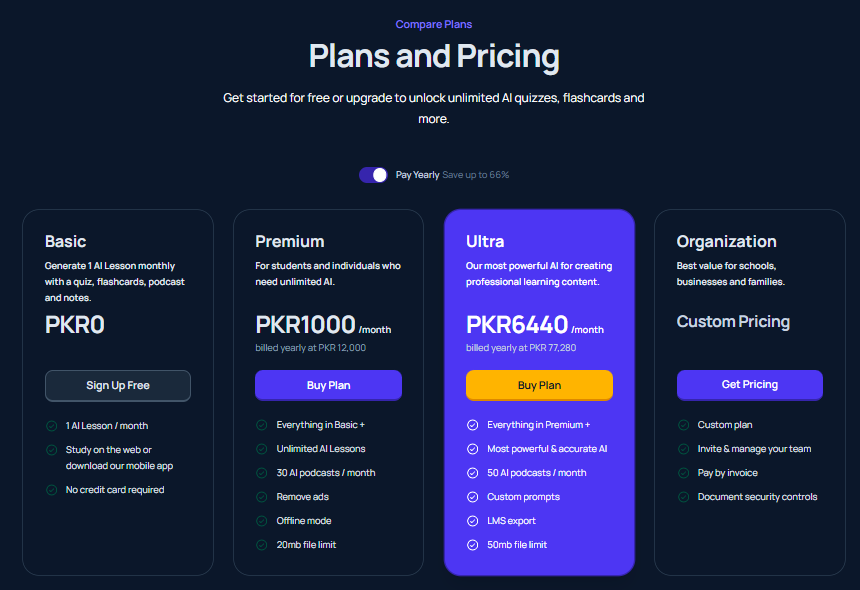Click Buy Plan under Premium

pos(328,385)
